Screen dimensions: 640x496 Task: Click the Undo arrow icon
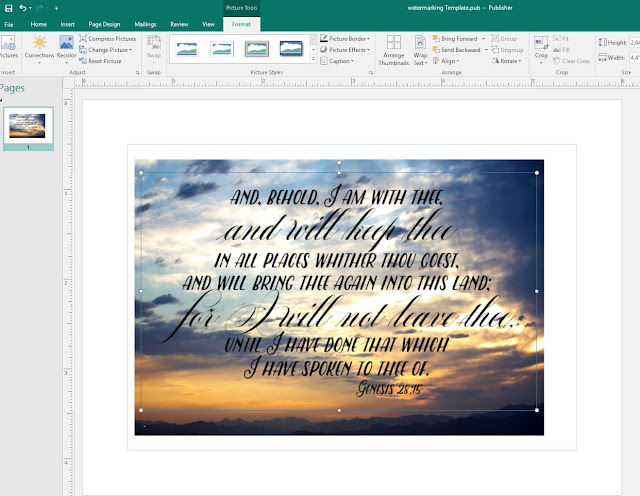coord(22,8)
